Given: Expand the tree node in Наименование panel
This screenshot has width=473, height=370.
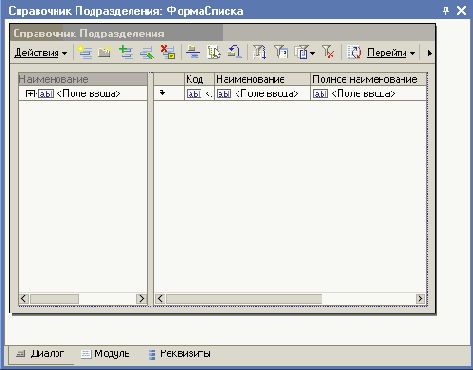Looking at the screenshot, I should tap(30, 94).
